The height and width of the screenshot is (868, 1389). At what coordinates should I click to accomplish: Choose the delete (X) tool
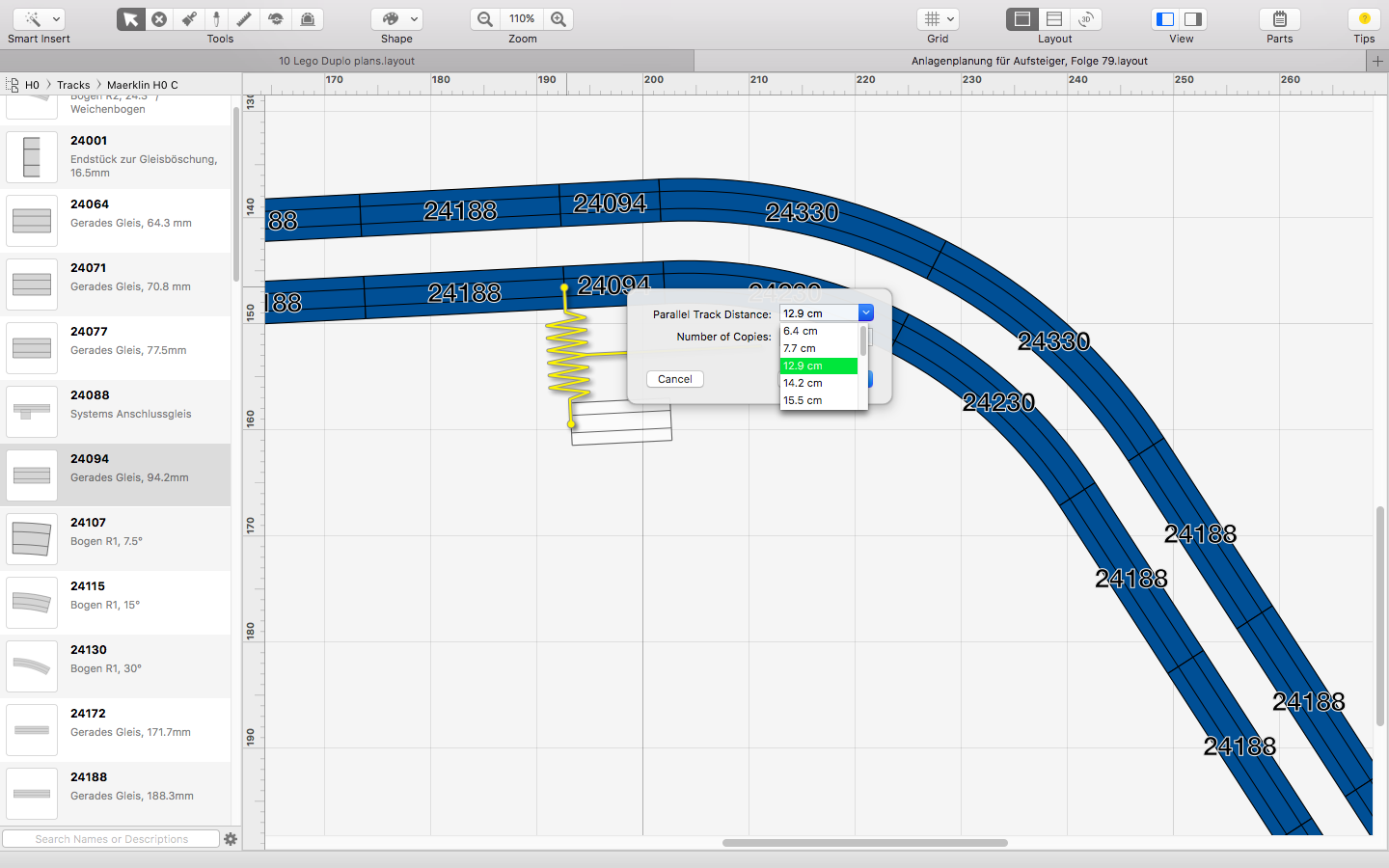pos(159,19)
